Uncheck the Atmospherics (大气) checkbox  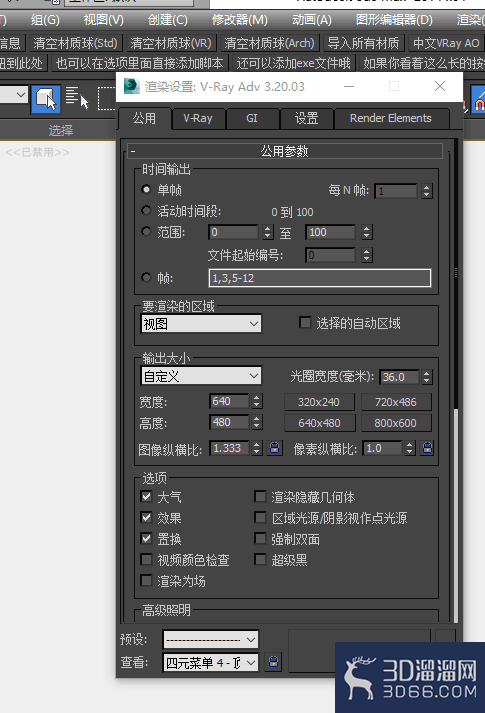pos(146,496)
